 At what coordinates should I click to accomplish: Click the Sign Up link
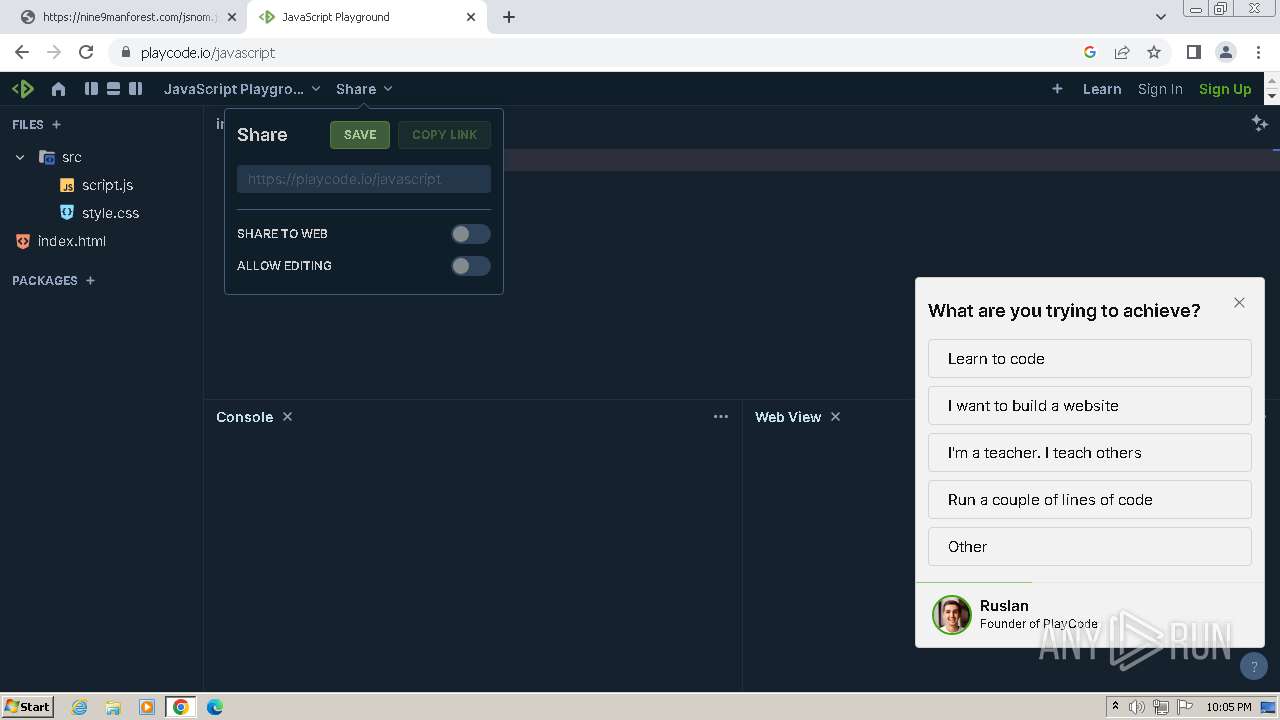click(1225, 89)
